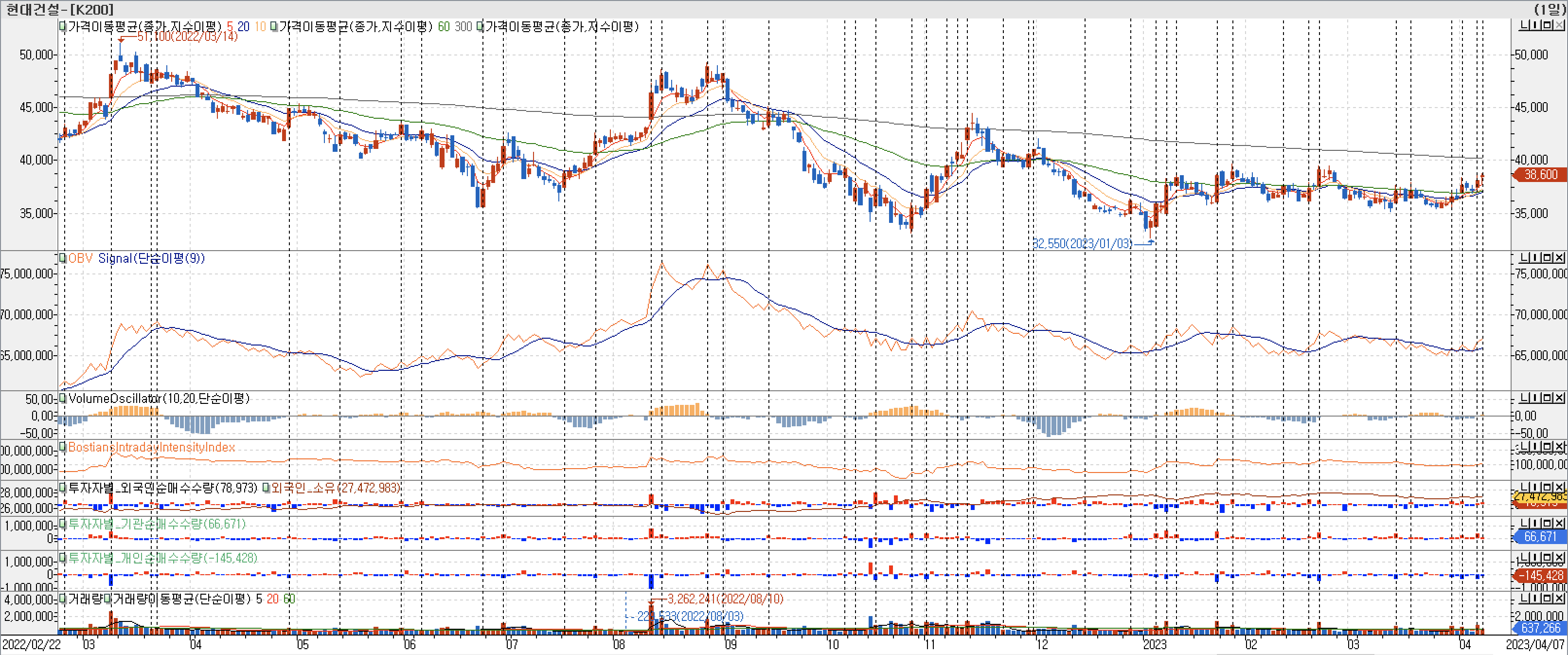Toggle checkbox beside BostiansIntradayIntensityIndex label
The height and width of the screenshot is (655, 1568).
click(63, 447)
